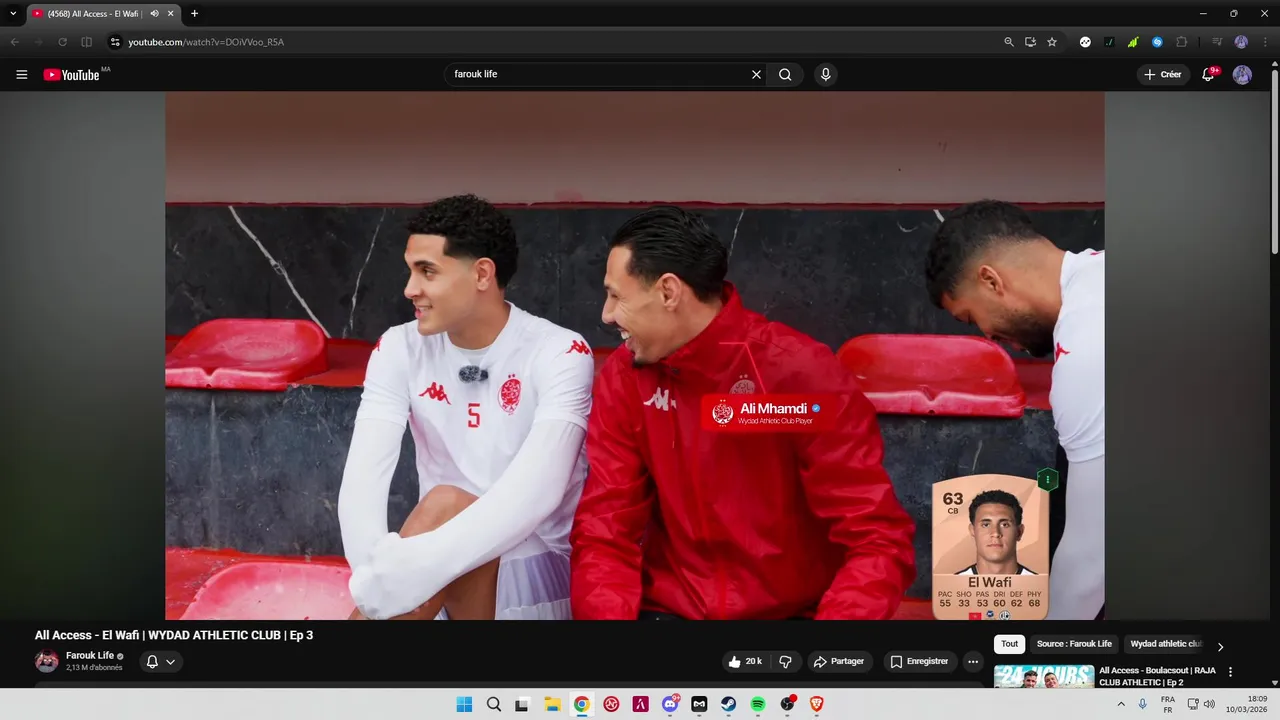The width and height of the screenshot is (1280, 720).
Task: Click the Partager share button
Action: (839, 661)
